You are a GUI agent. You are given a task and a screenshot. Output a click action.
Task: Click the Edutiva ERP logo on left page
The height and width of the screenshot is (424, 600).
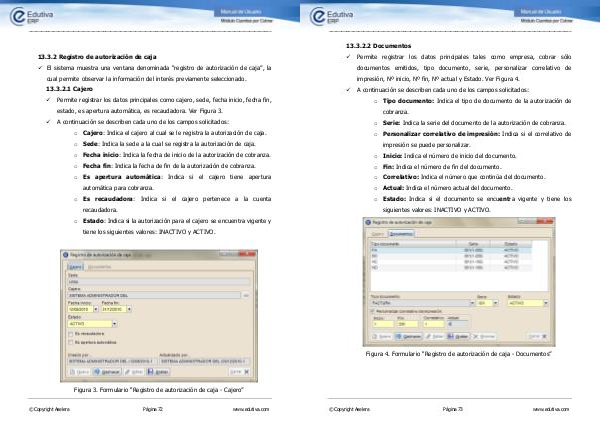click(x=38, y=16)
